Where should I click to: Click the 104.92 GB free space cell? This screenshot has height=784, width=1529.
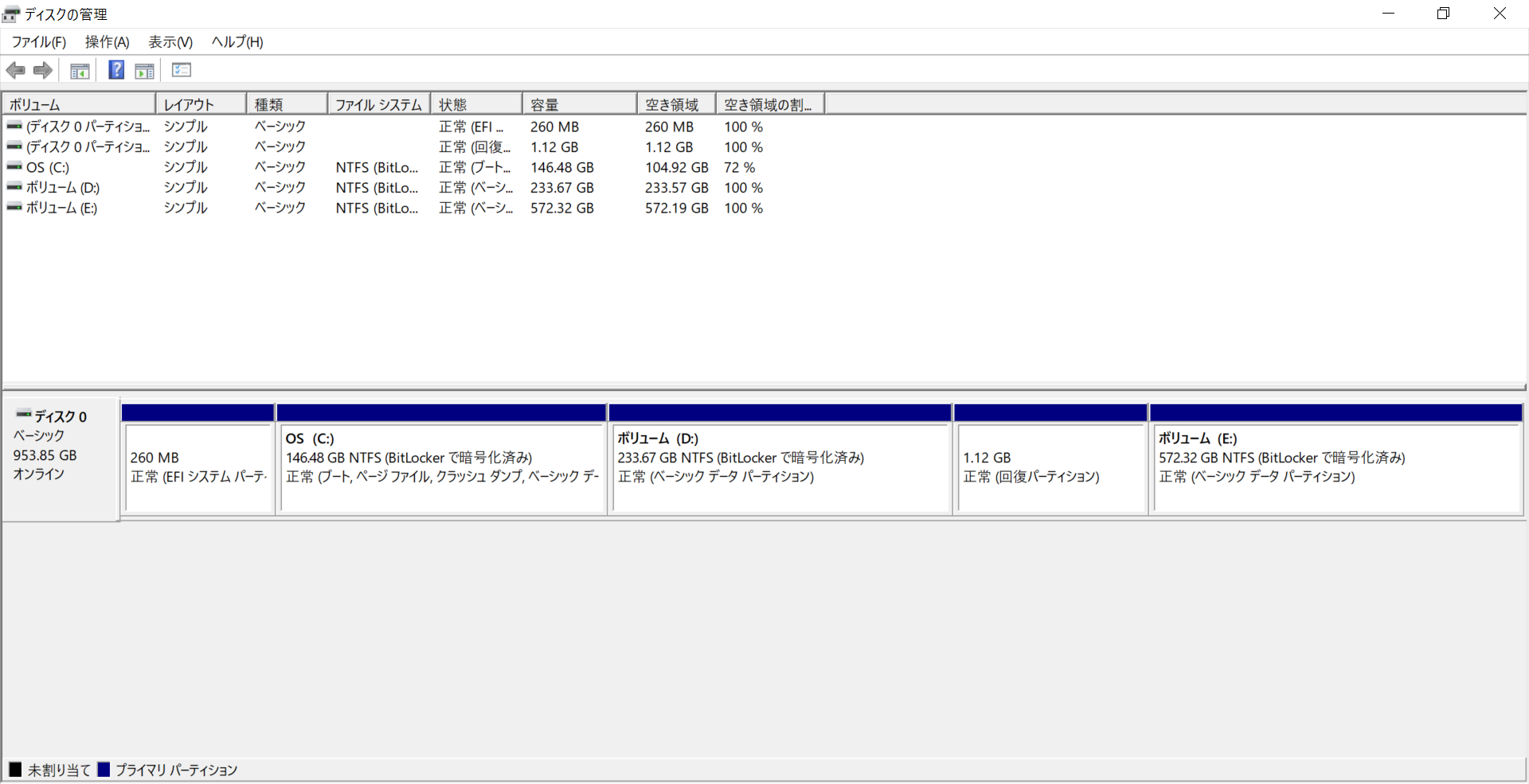tap(677, 168)
